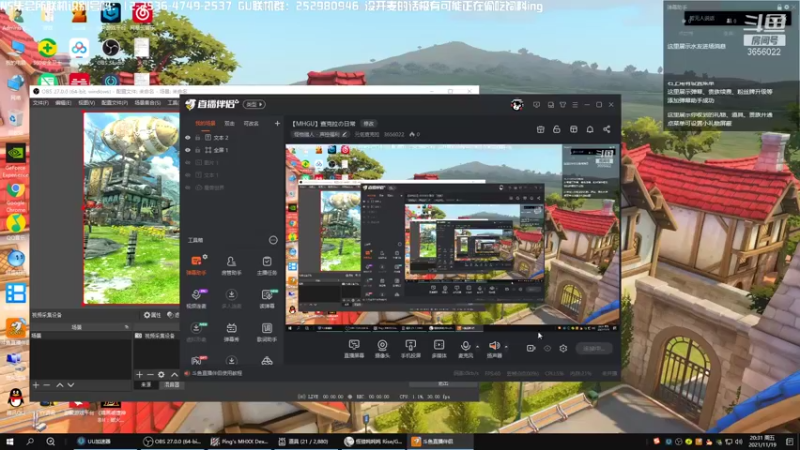Viewport: 800px width, 450px height.
Task: Show the hidden 文本 1 layer
Action: pyautogui.click(x=188, y=175)
